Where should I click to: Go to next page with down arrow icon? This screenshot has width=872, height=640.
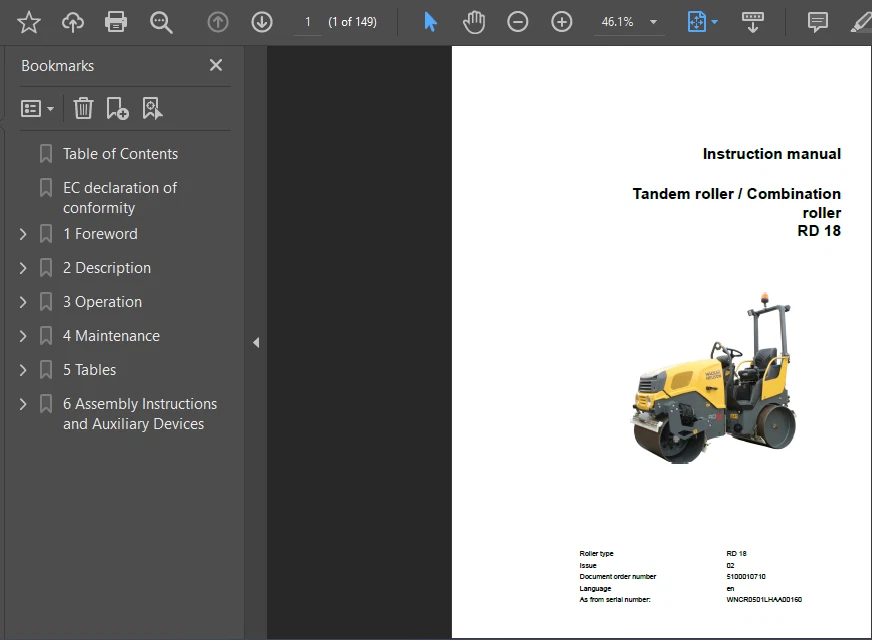click(x=261, y=21)
